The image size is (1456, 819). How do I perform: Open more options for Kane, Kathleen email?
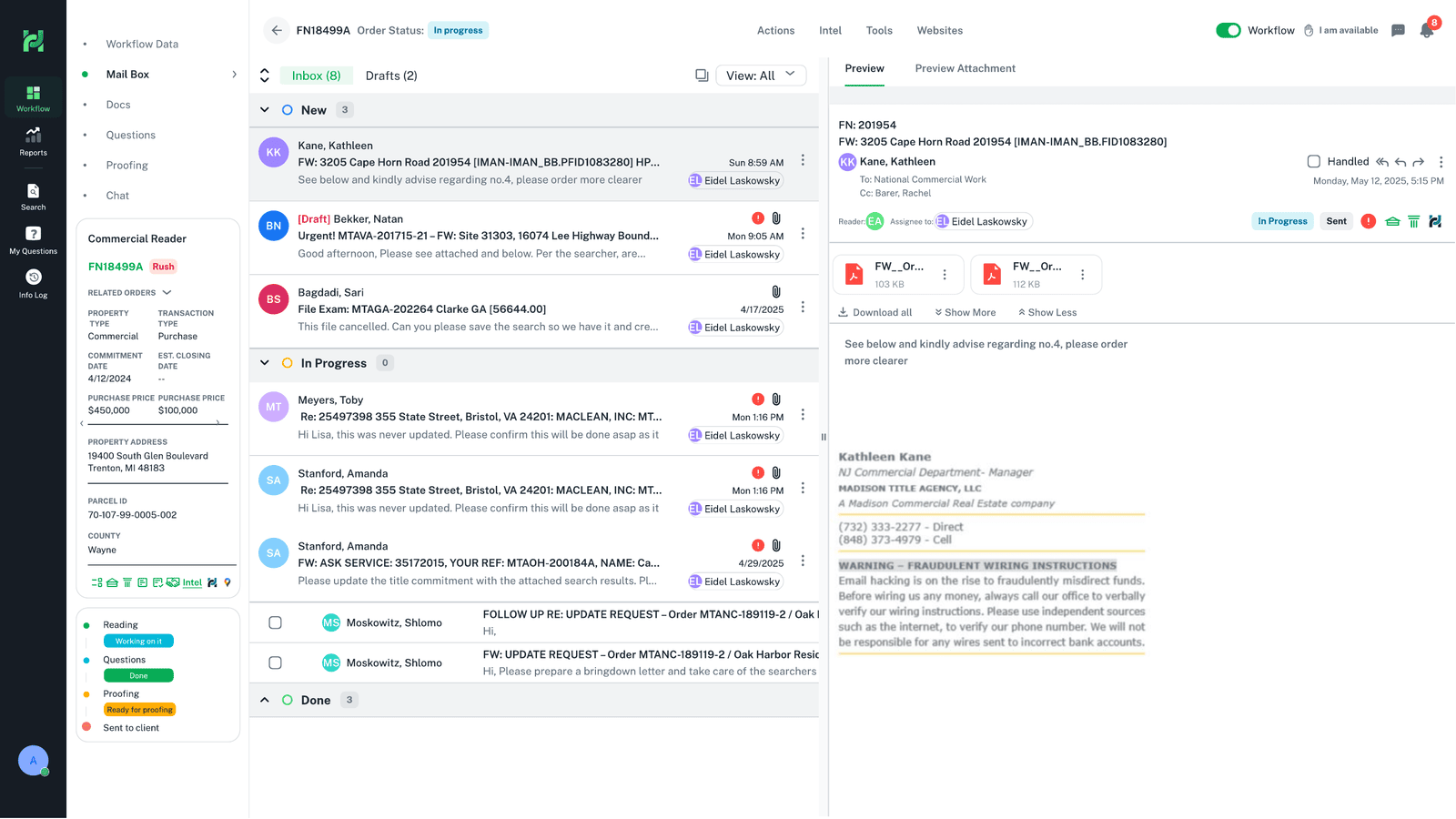coord(803,160)
